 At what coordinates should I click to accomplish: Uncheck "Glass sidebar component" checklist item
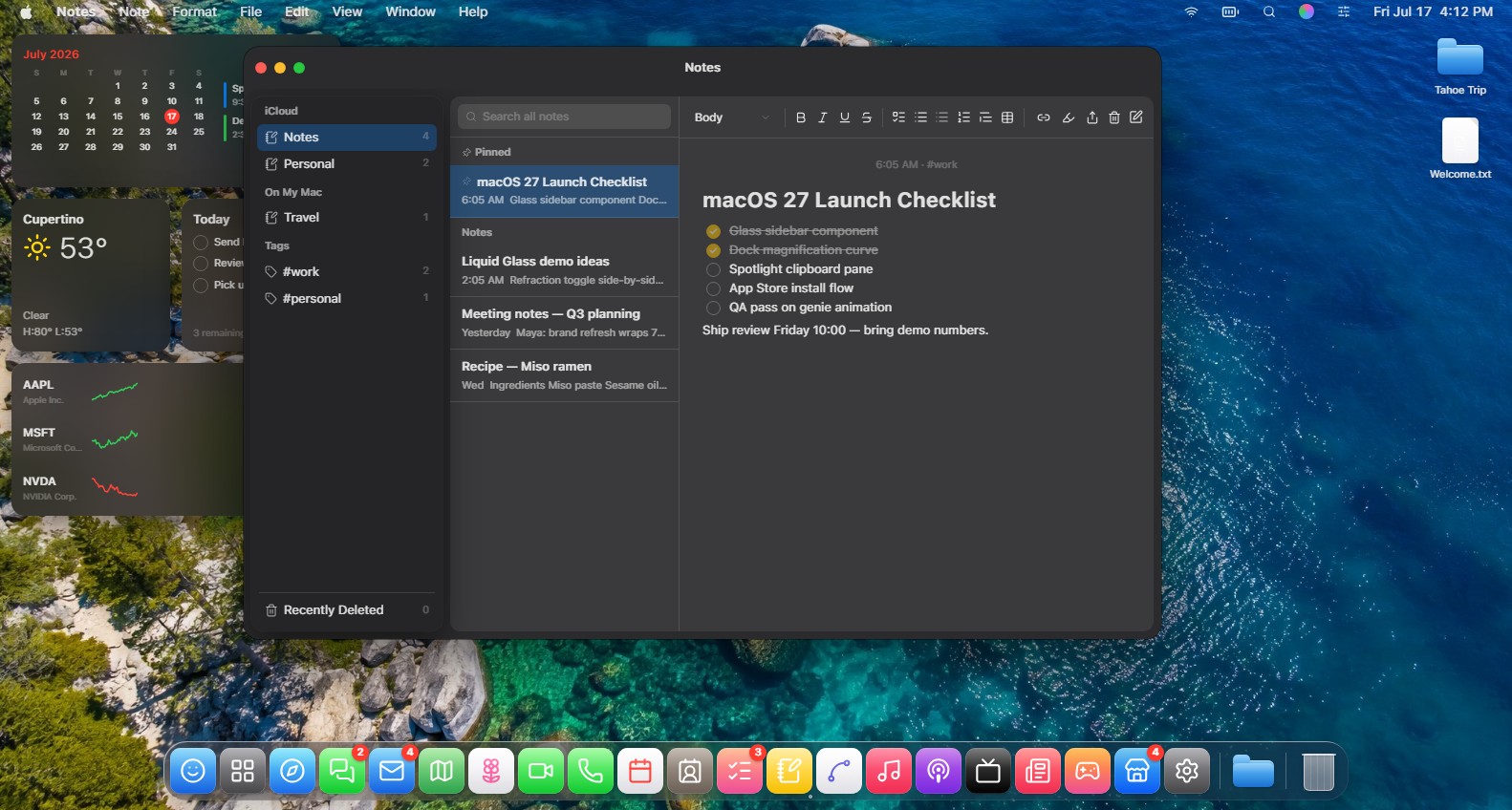(713, 231)
